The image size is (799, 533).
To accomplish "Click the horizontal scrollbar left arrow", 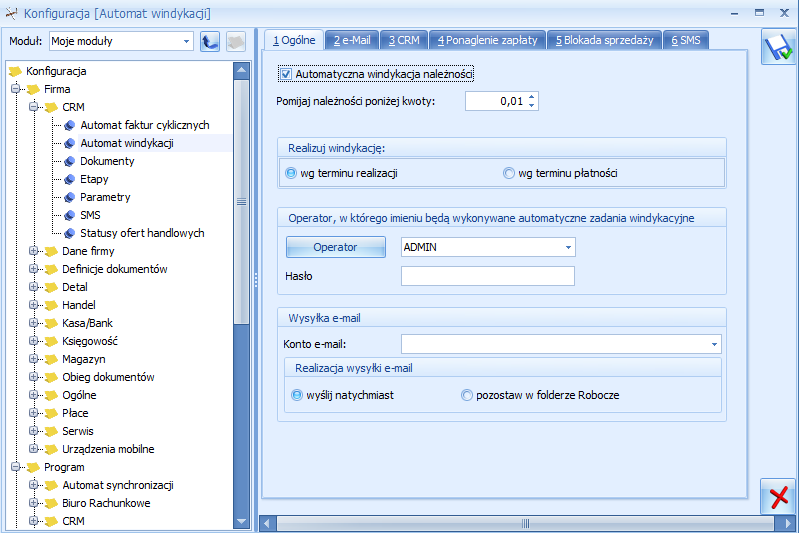I will 268,523.
